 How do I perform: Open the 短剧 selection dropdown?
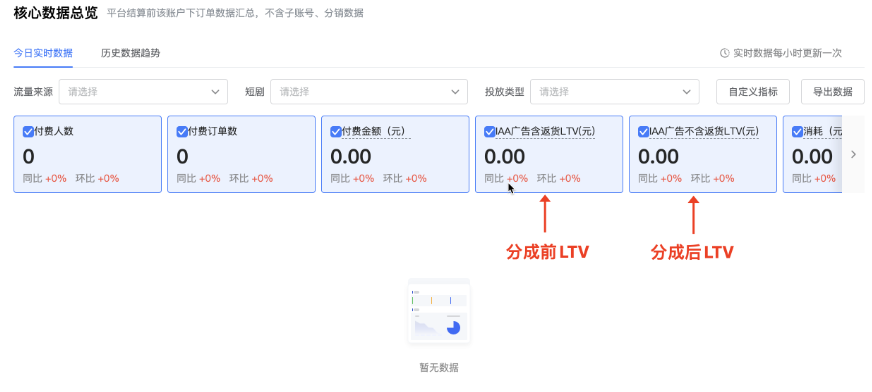(369, 92)
